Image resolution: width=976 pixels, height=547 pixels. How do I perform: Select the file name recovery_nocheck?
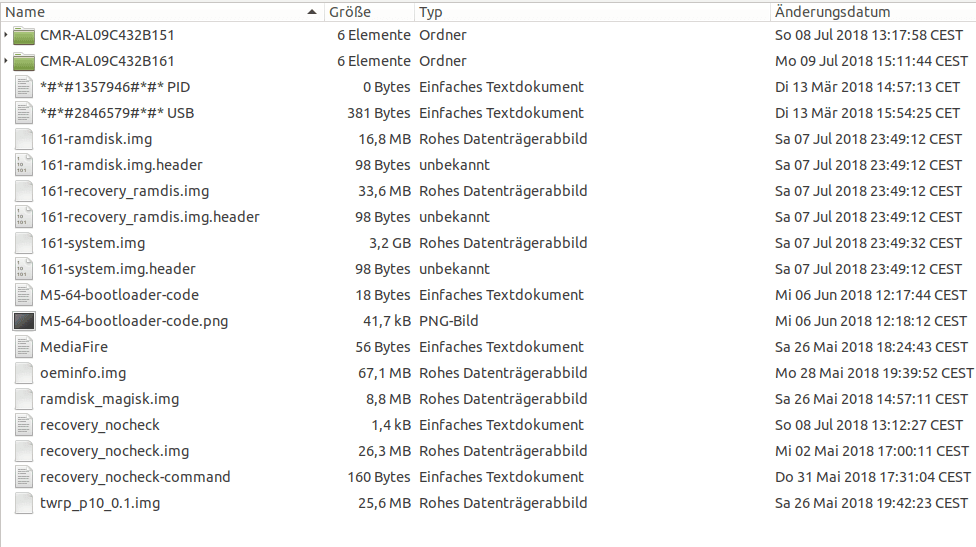coord(100,426)
